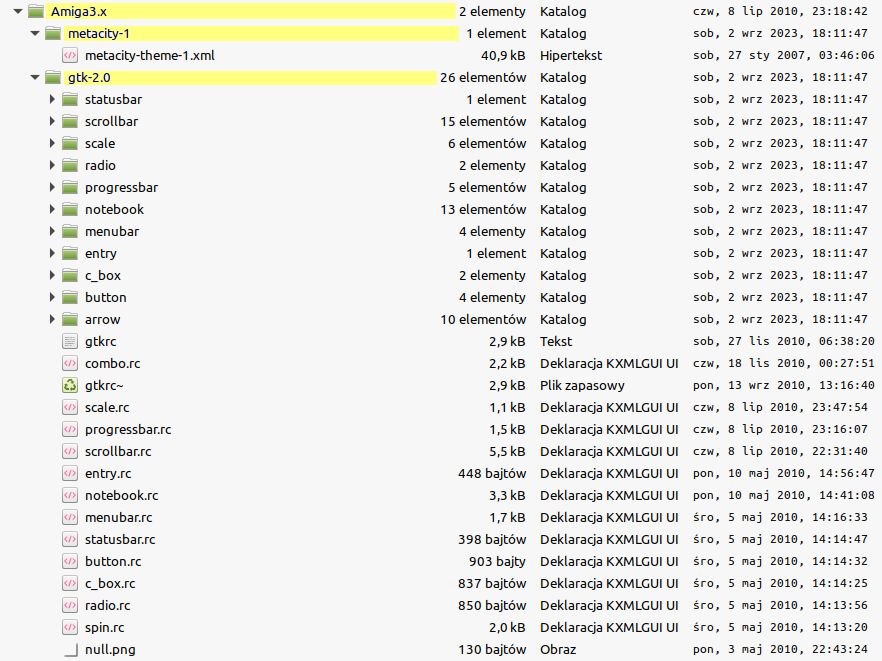This screenshot has width=882, height=661.
Task: Expand the arrow folder
Action: 52,319
